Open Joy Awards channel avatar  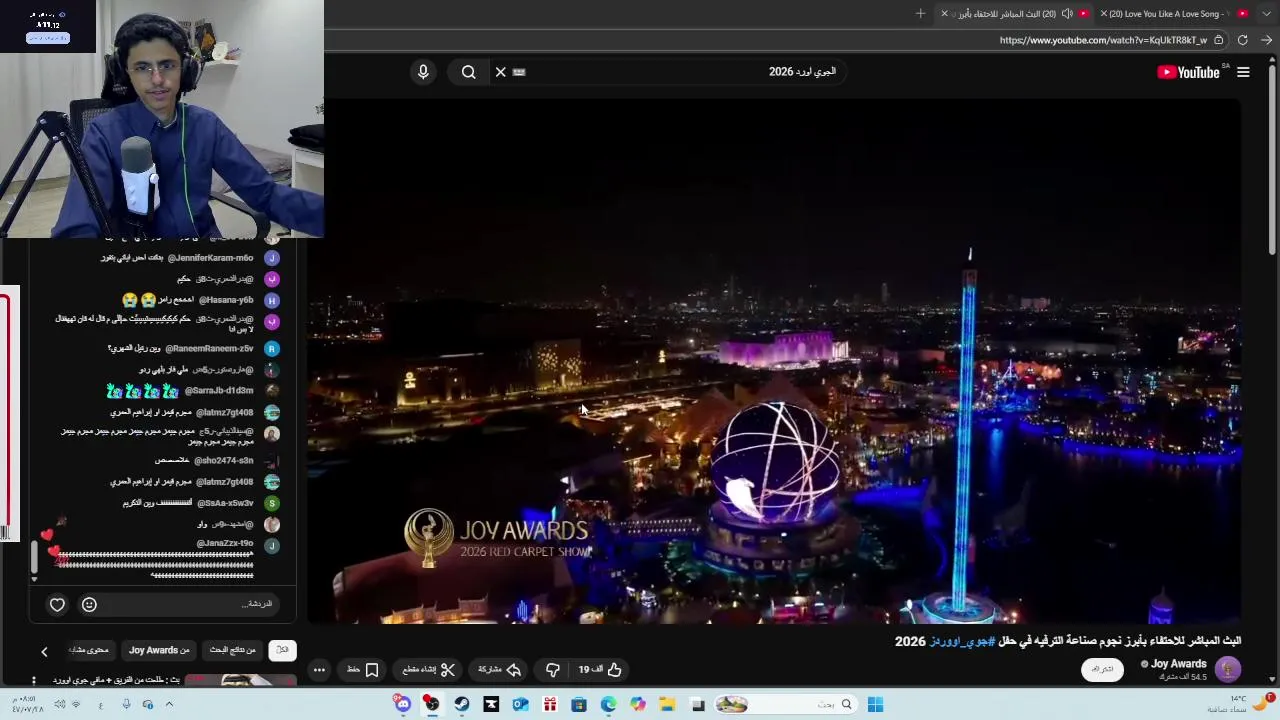1227,669
